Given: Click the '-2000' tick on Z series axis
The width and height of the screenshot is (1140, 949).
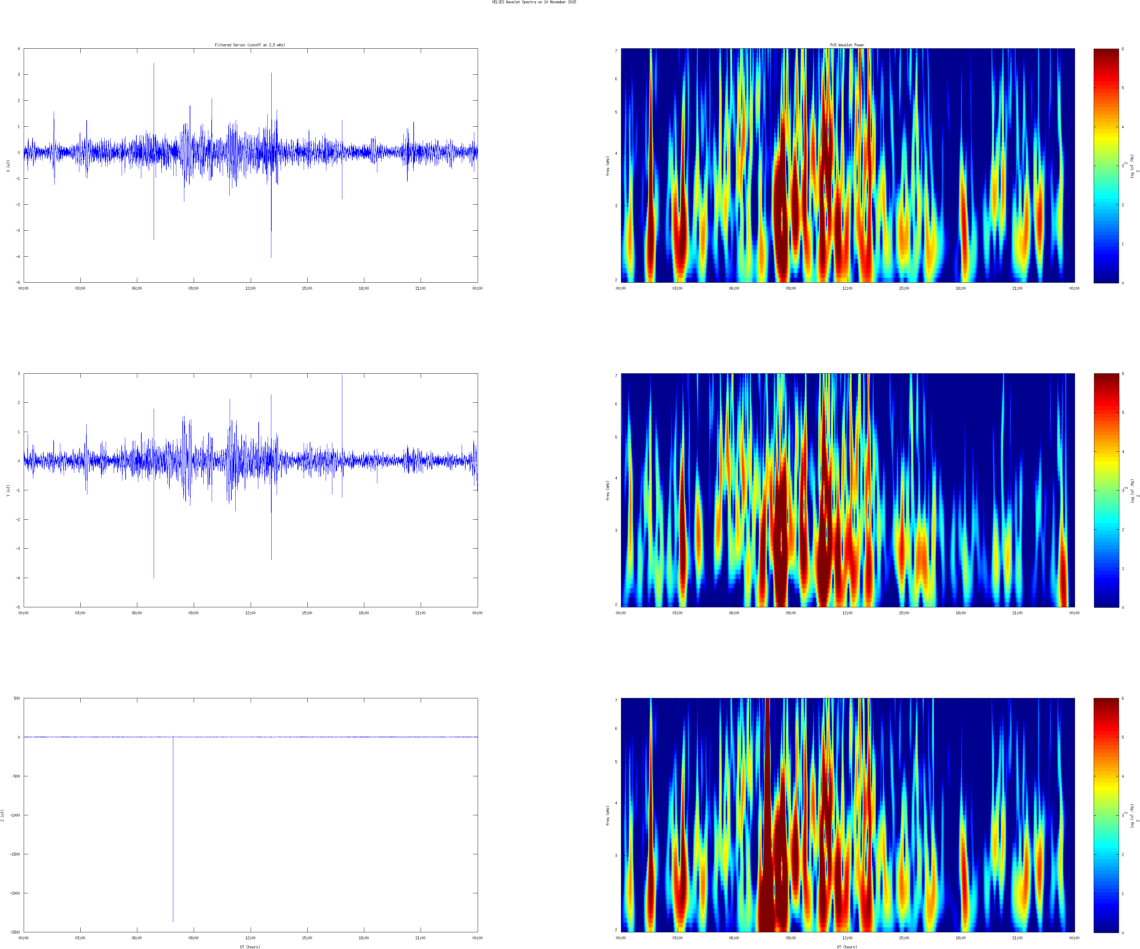Looking at the screenshot, I should pos(15,893).
